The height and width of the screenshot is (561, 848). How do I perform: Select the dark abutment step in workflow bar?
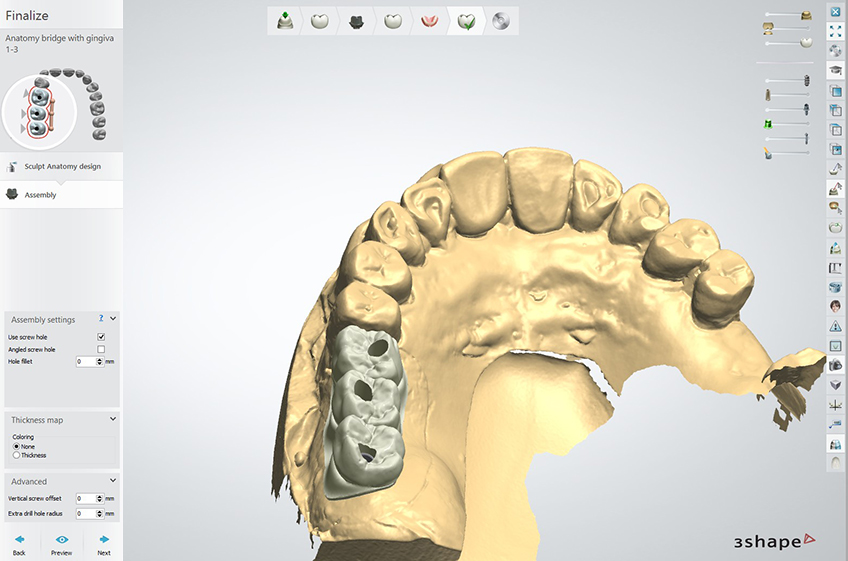(356, 21)
